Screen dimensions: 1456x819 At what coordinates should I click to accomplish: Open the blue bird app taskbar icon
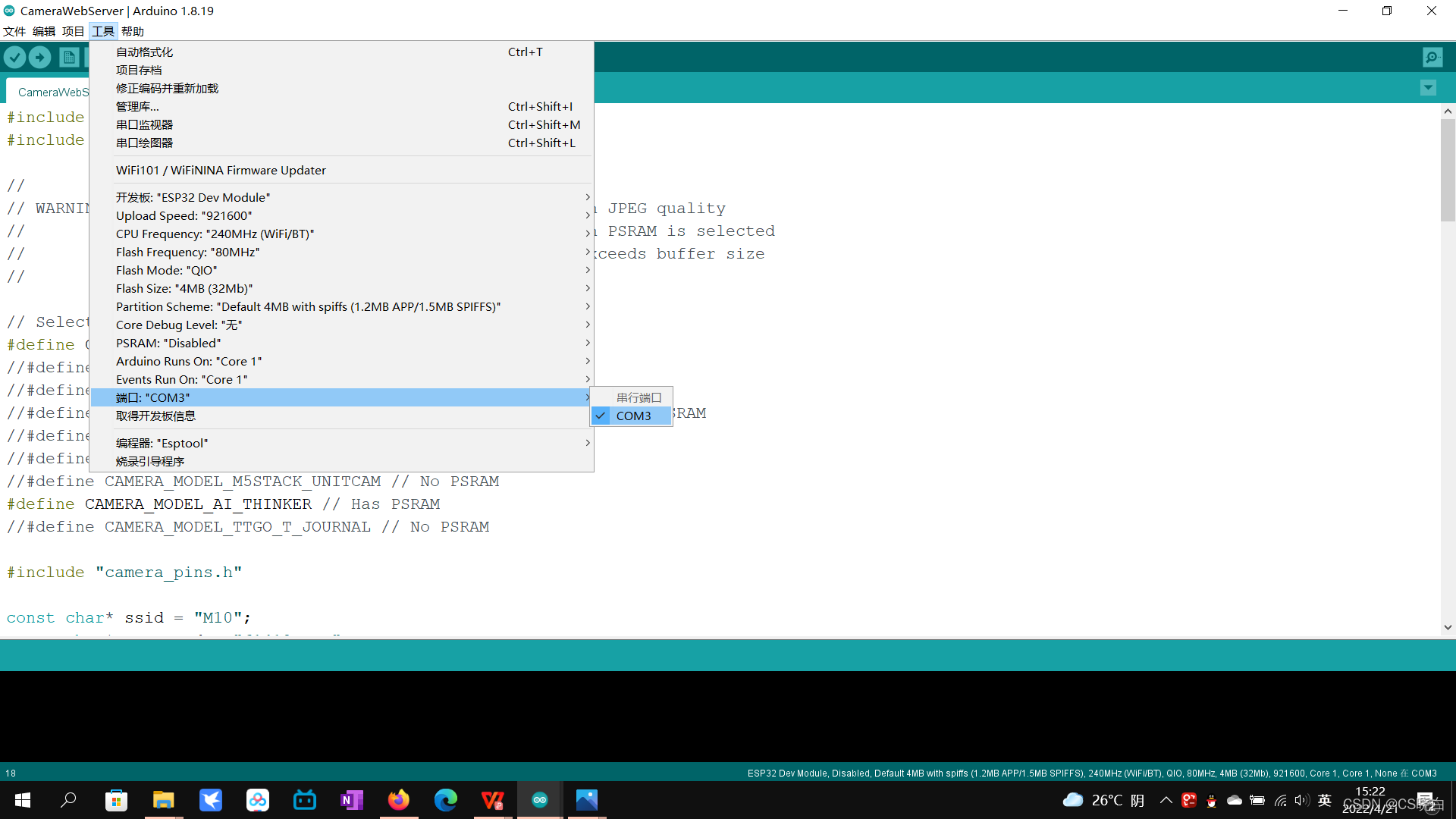tap(211, 800)
